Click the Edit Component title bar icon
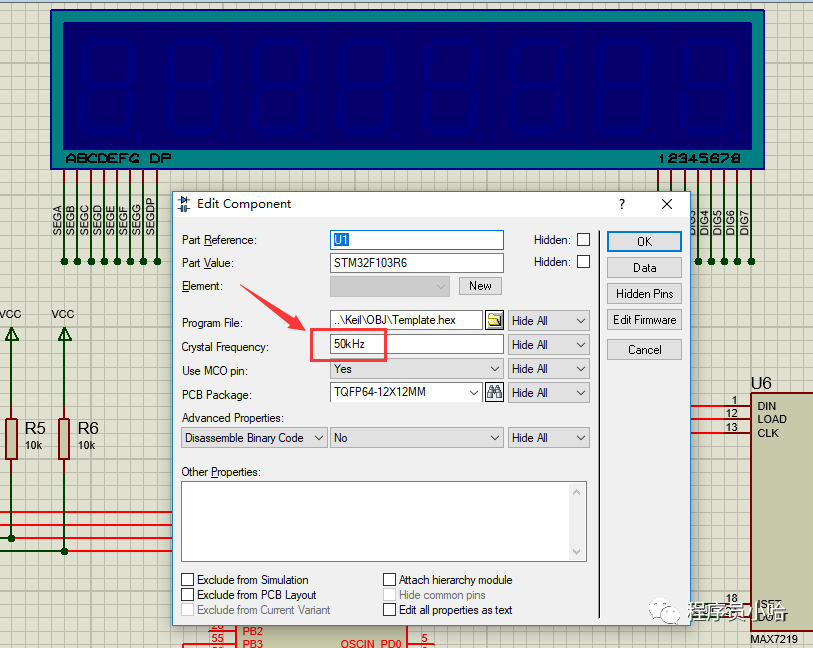Image resolution: width=813 pixels, height=648 pixels. pyautogui.click(x=184, y=204)
